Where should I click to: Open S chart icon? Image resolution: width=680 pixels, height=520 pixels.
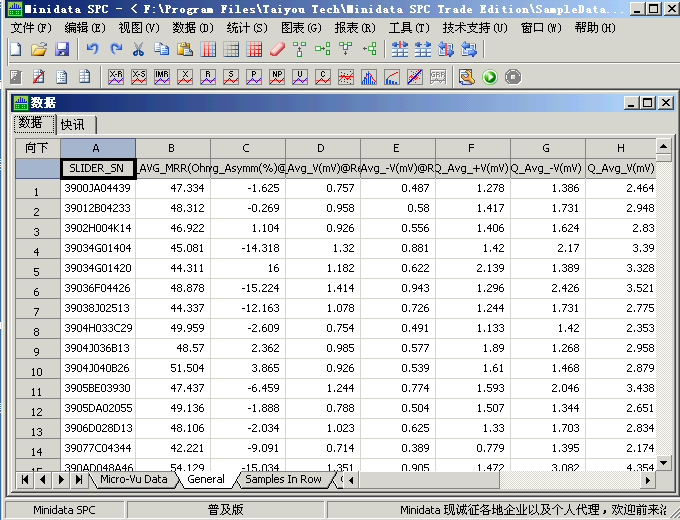pyautogui.click(x=231, y=77)
